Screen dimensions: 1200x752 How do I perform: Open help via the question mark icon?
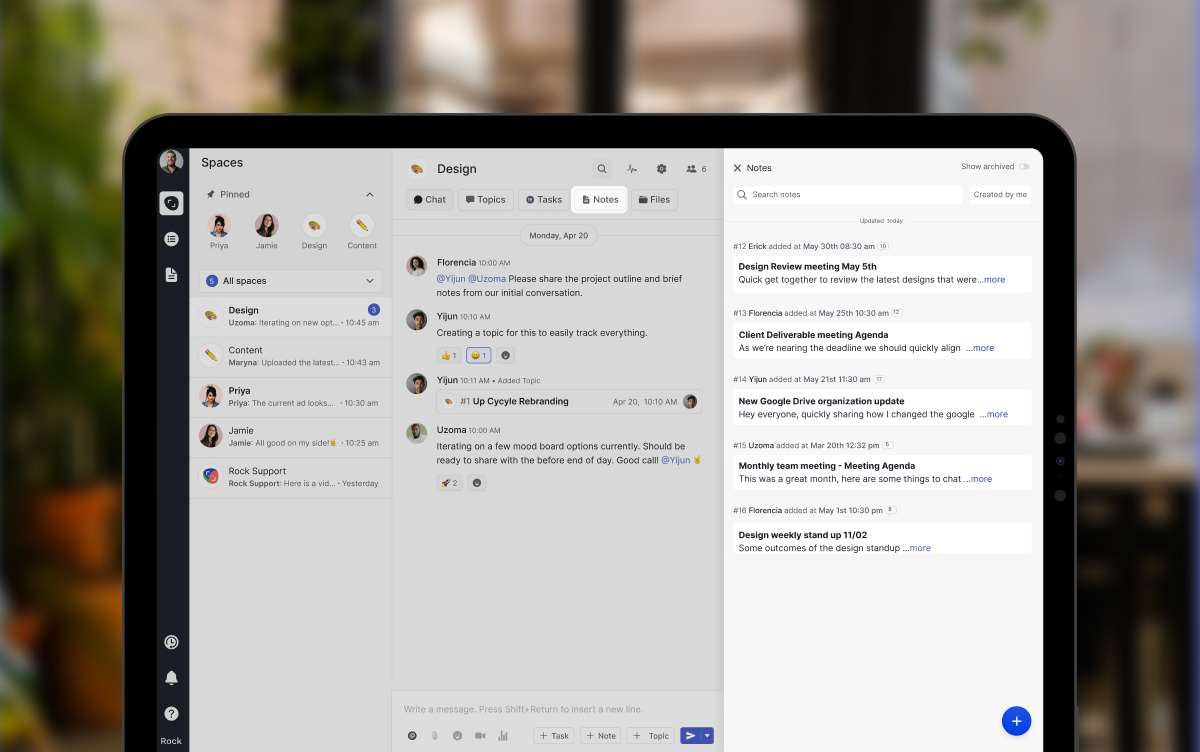pyautogui.click(x=171, y=713)
